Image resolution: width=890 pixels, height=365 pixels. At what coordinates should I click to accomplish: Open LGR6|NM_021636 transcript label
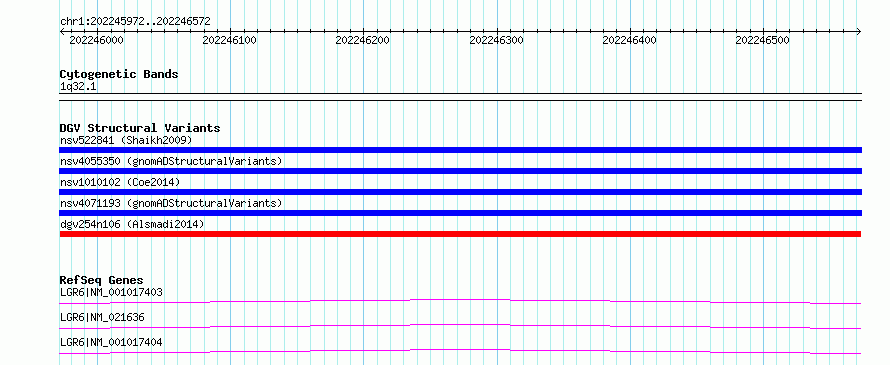[102, 317]
